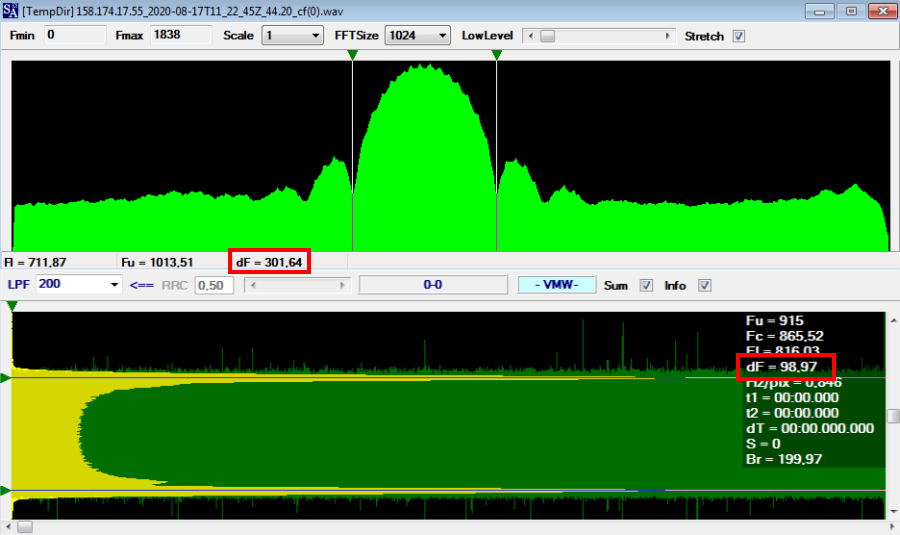The width and height of the screenshot is (900, 535).
Task: Click the Fu = 915 info text
Action: pyautogui.click(x=775, y=321)
